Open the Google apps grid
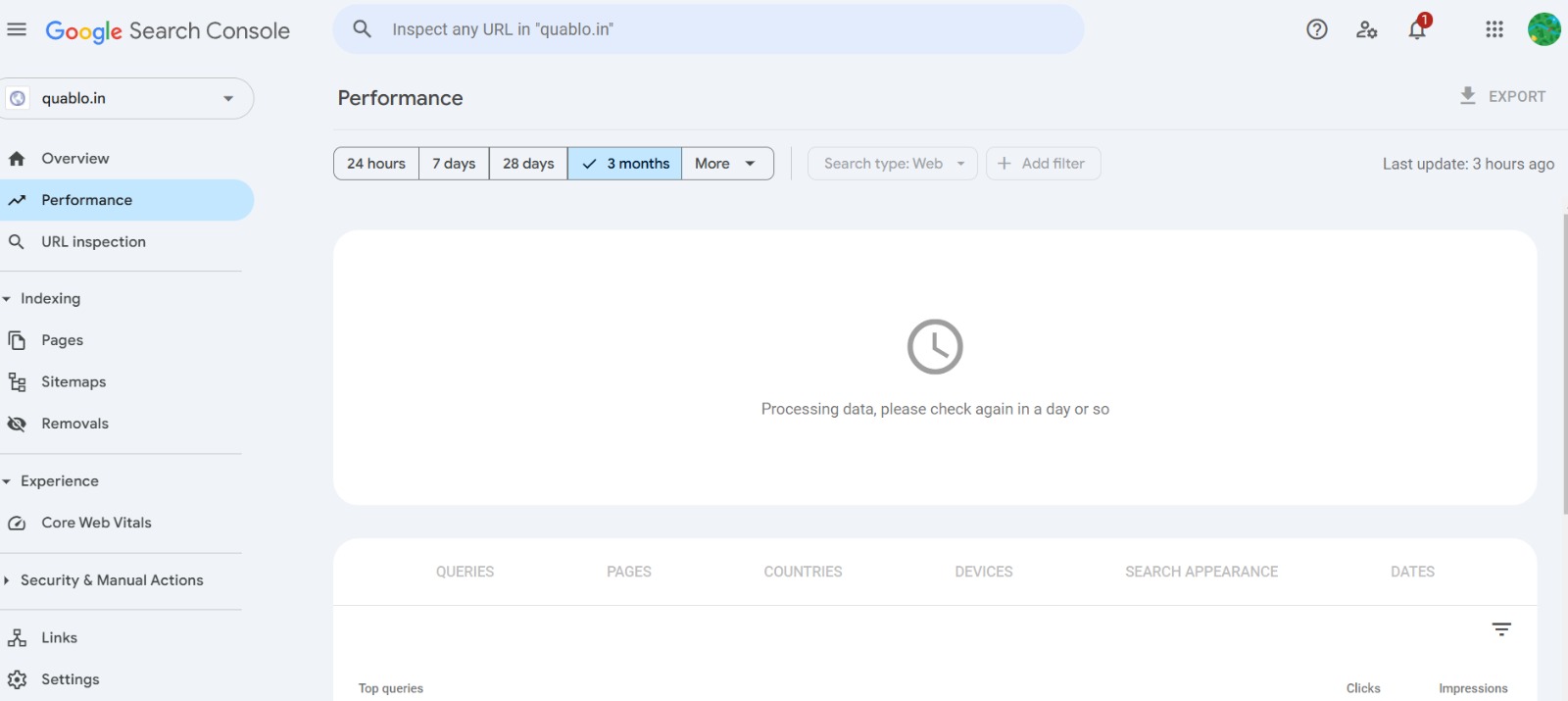 pyautogui.click(x=1494, y=29)
